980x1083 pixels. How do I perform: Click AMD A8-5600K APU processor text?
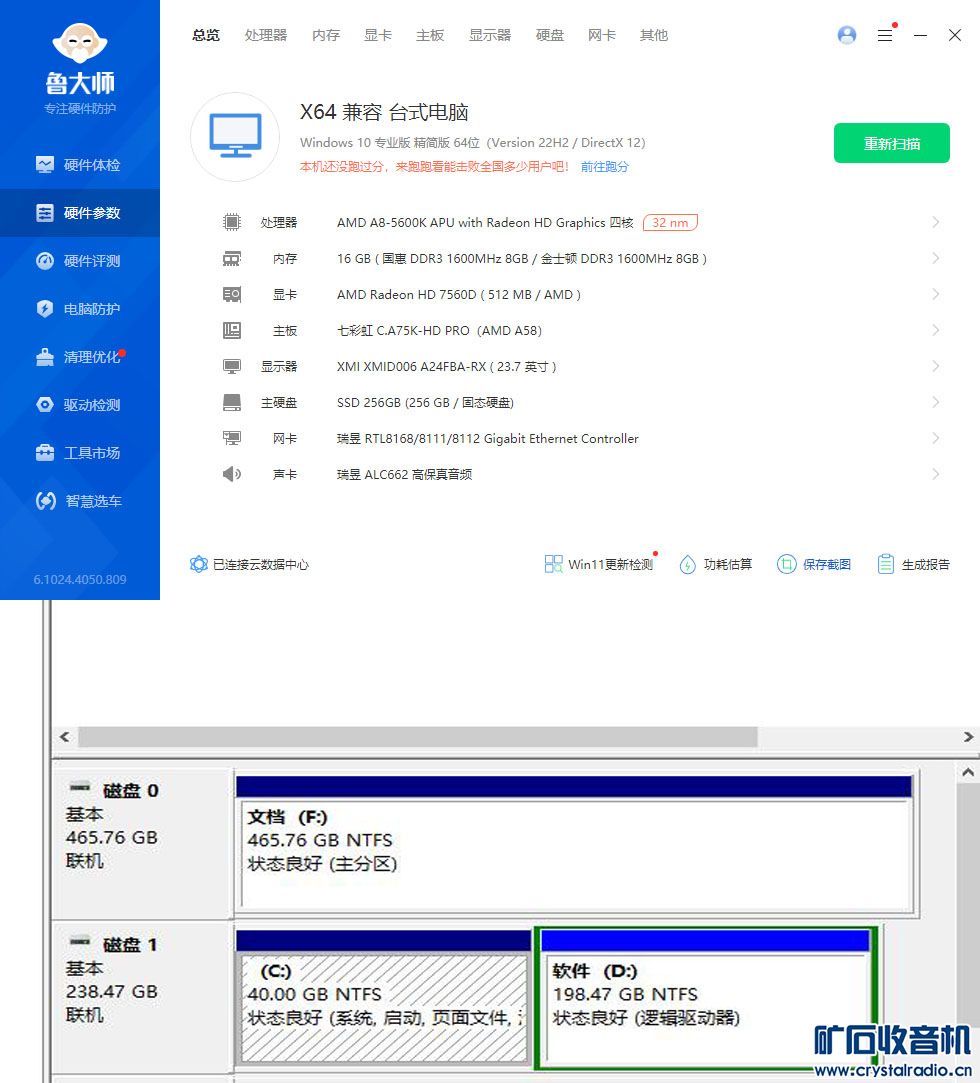click(x=485, y=222)
